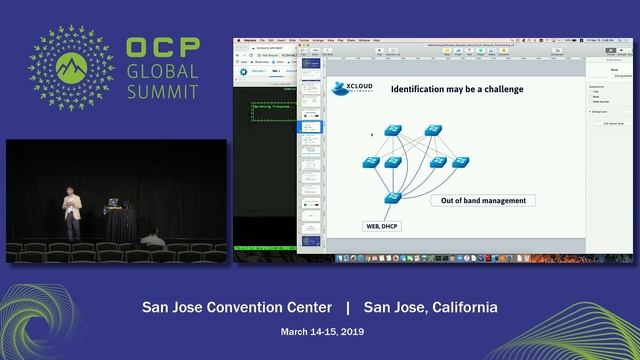Open Finder from the Dock
Screen dimensions: 640x360
click(340, 258)
